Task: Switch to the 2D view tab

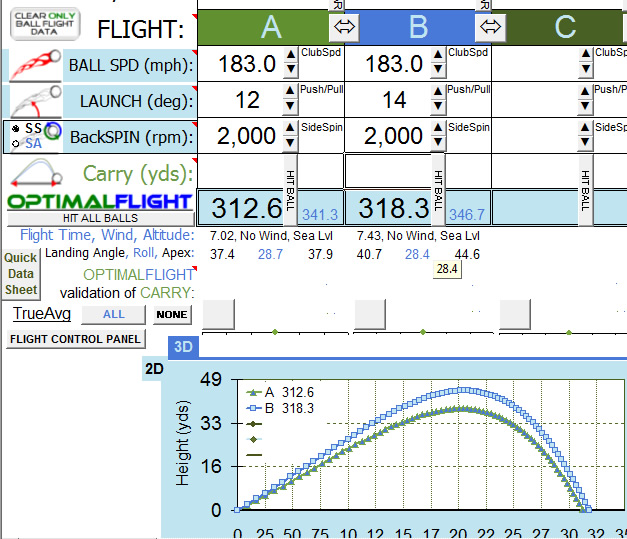Action: (154, 369)
